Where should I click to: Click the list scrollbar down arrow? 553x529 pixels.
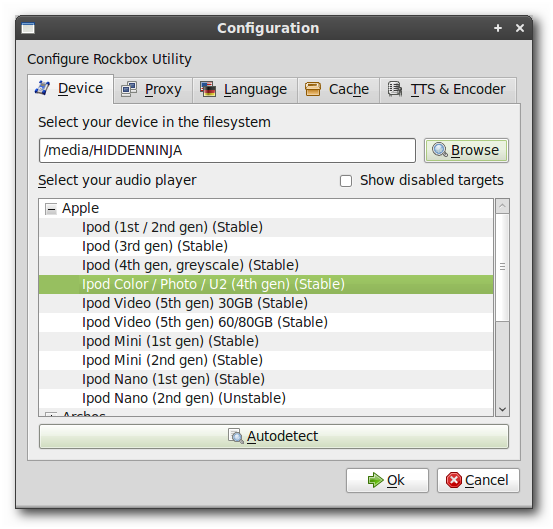(x=502, y=409)
